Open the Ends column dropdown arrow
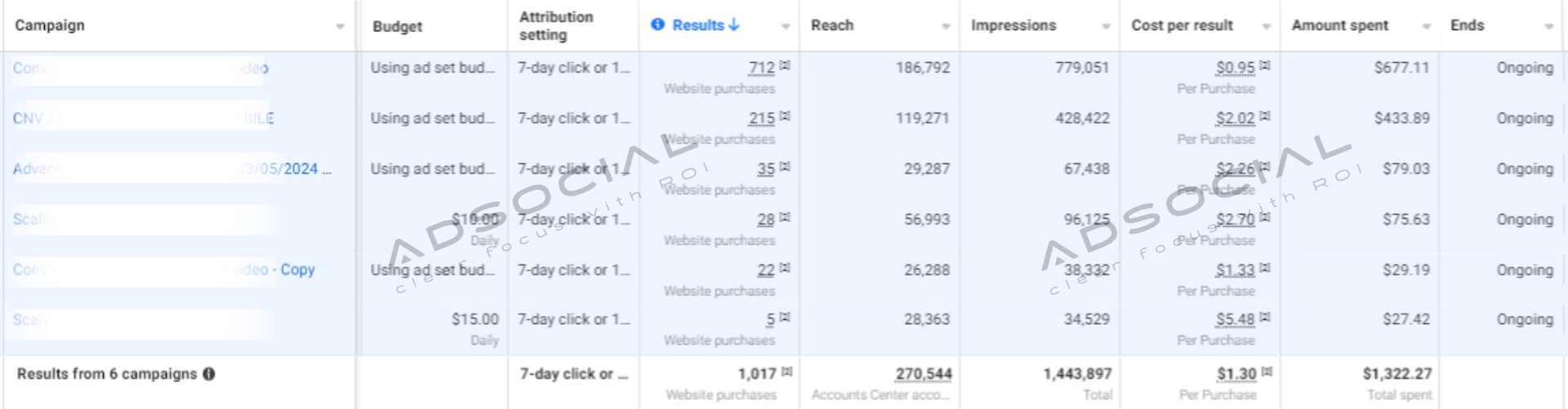The height and width of the screenshot is (409, 1568). coord(1548,27)
